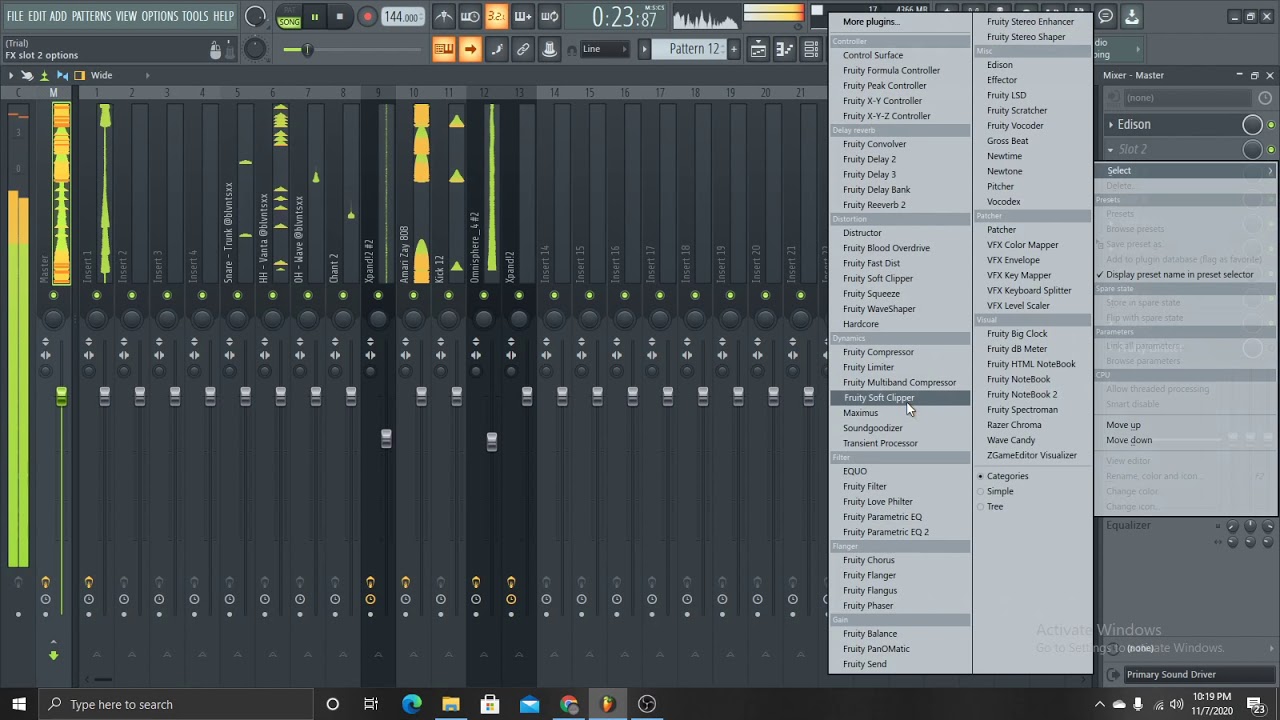Toggle SONG/PAT playback mode
The height and width of the screenshot is (720, 1280).
pyautogui.click(x=289, y=17)
